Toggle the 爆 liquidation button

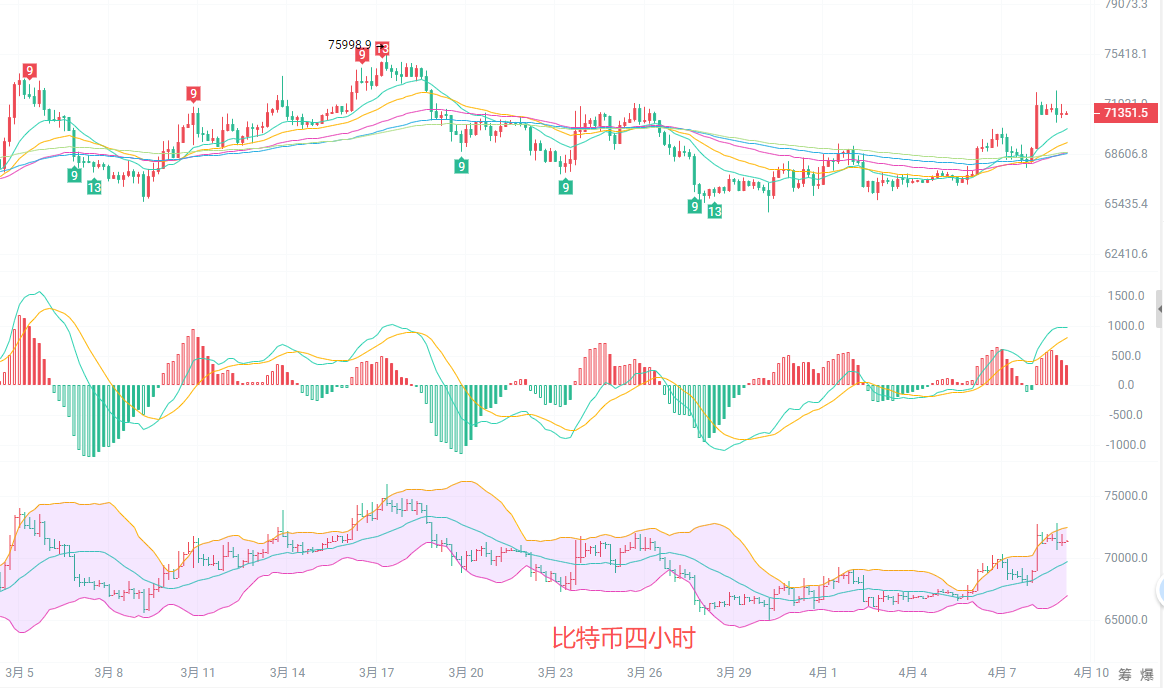1148,675
